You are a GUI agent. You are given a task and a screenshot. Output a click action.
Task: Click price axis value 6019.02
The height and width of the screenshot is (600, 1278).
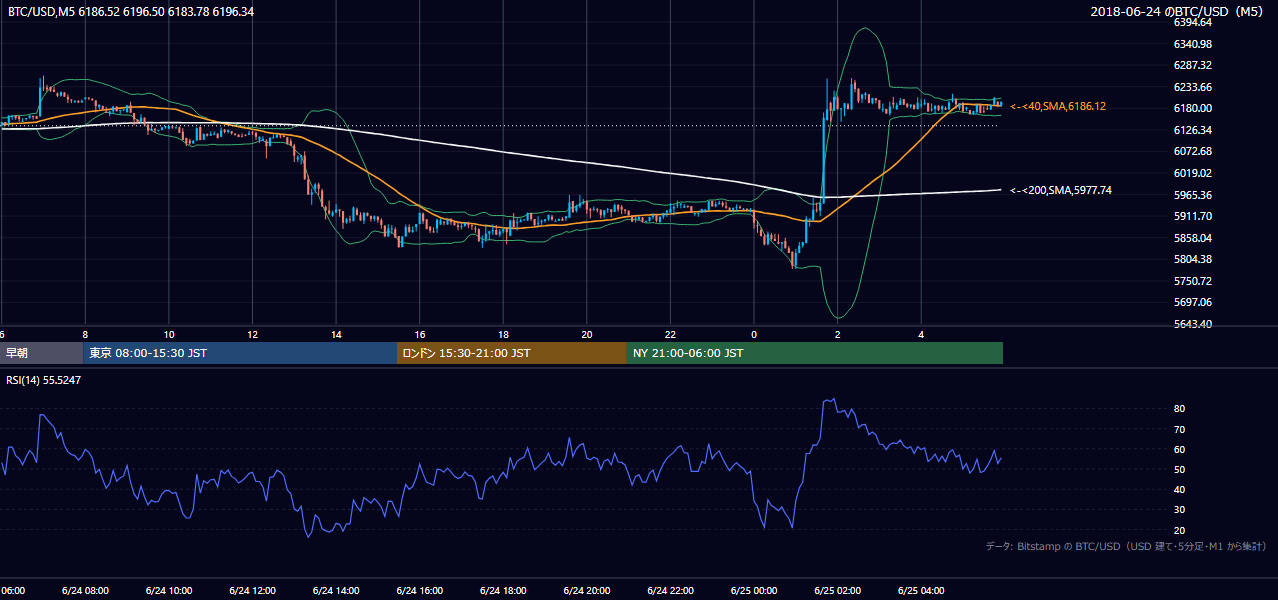click(1193, 173)
